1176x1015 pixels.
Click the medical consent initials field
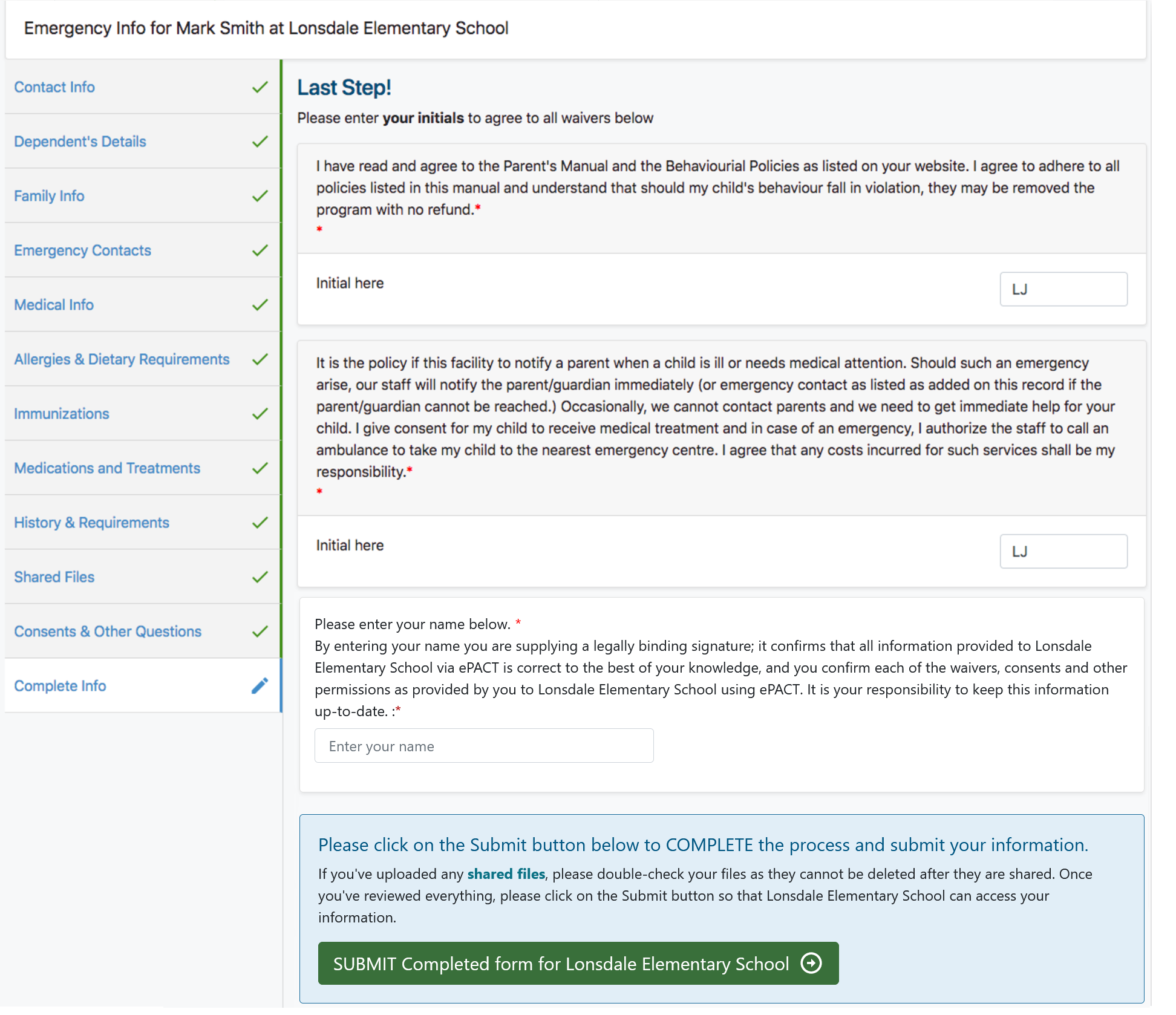coord(1063,551)
